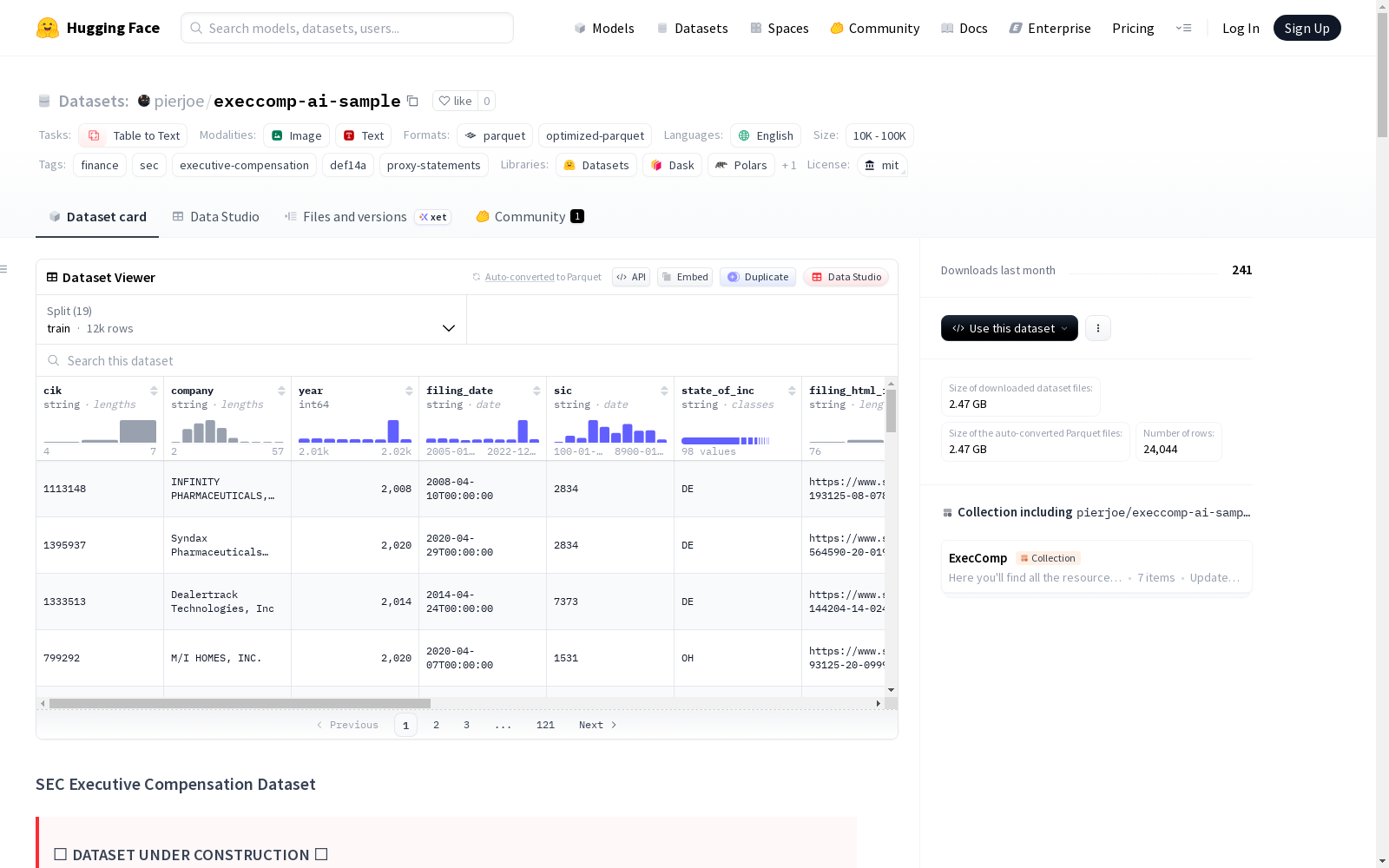Screen dimensions: 1389x868
Task: Open the Use this dataset dropdown
Action: 1009,328
